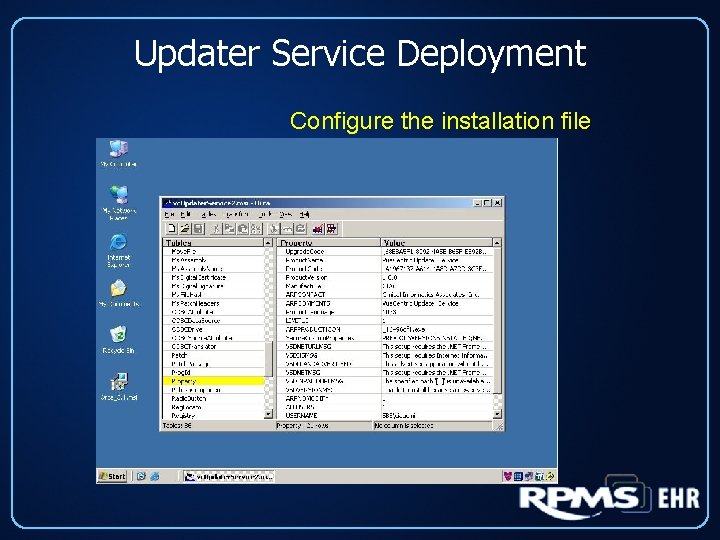Select the MsiPatchHeaders table entry
The image size is (720, 540).
tap(214, 304)
